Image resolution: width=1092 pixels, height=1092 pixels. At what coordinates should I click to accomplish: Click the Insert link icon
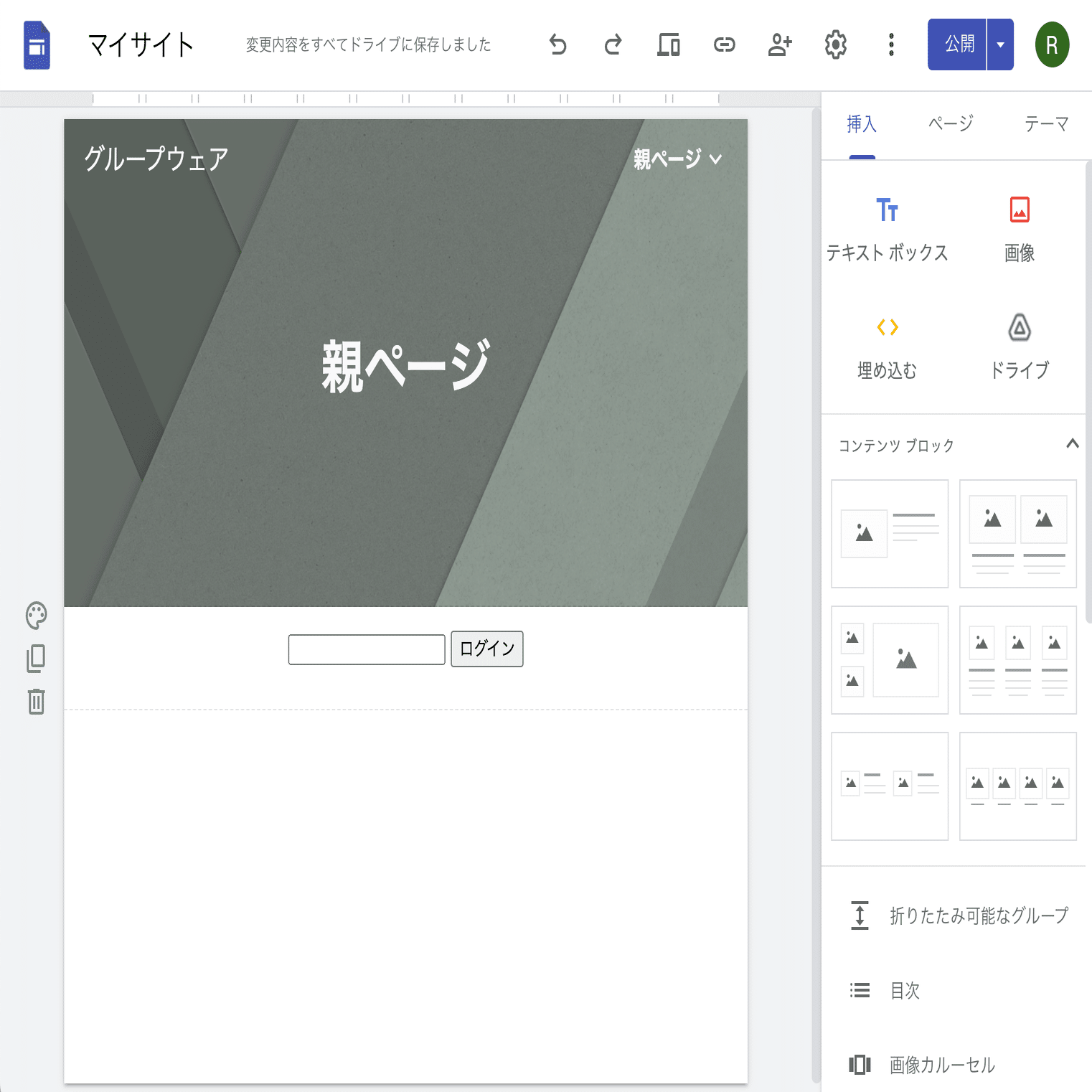(724, 44)
